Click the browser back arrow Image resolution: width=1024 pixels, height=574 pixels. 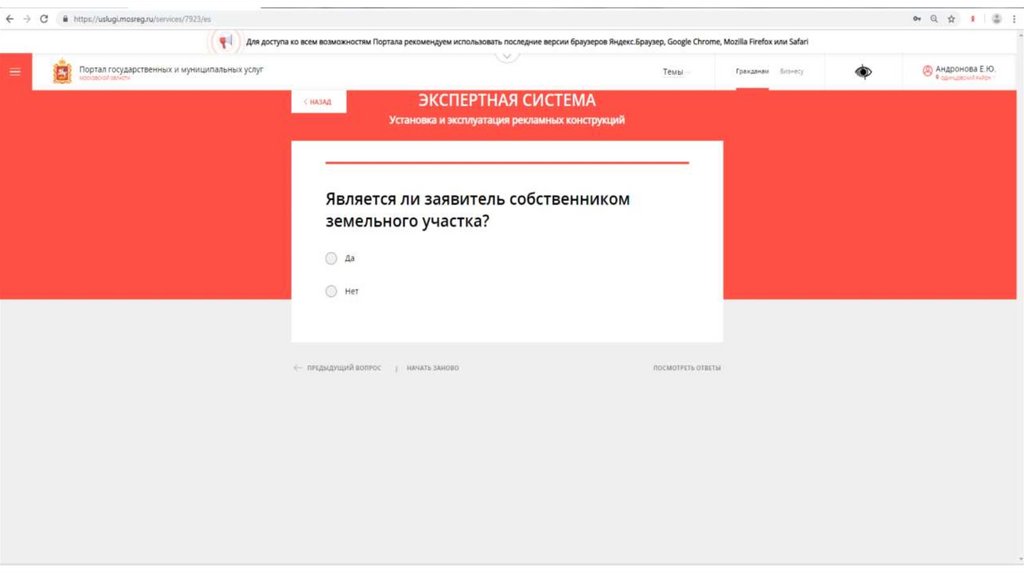click(9, 19)
